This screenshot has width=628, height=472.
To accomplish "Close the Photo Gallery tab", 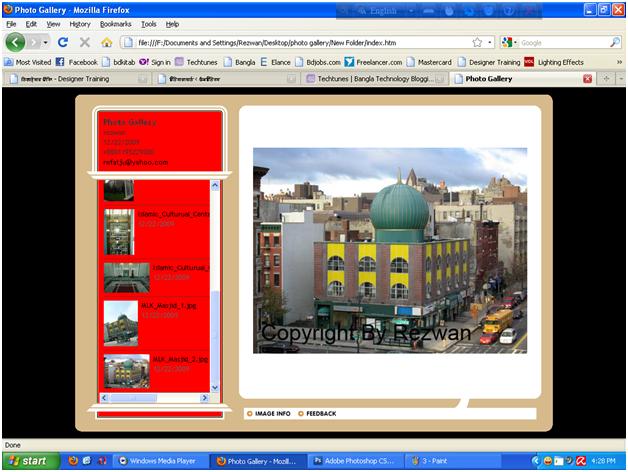I will (x=587, y=79).
